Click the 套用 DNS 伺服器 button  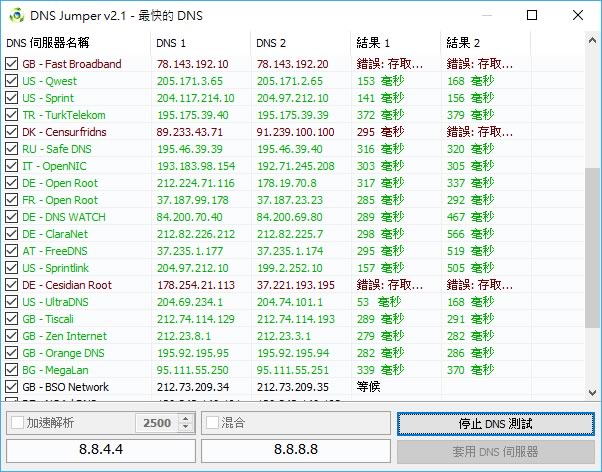coord(496,452)
